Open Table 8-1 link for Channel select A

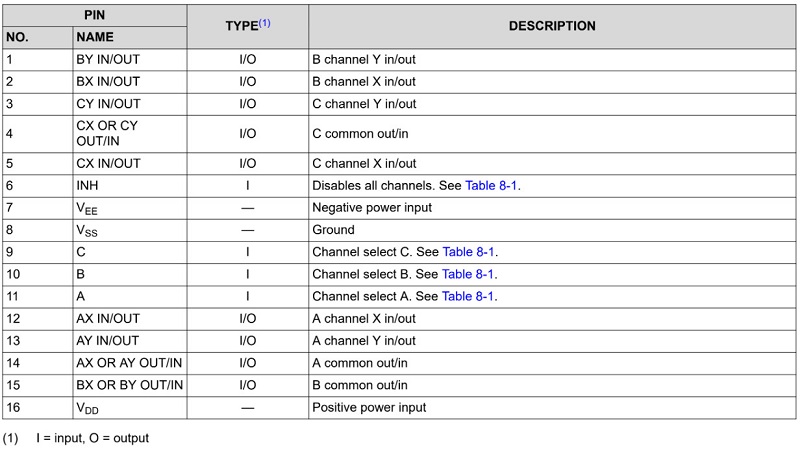point(468,296)
